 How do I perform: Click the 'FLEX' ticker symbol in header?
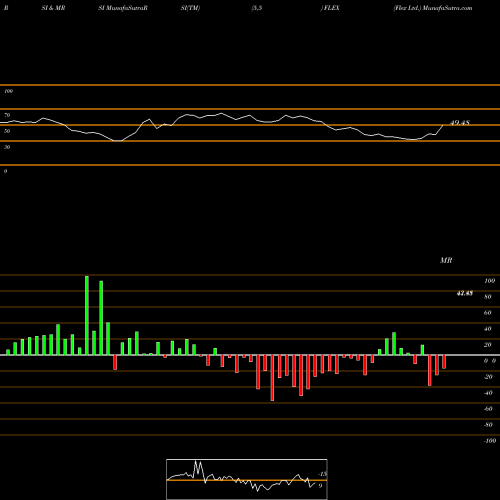click(331, 8)
